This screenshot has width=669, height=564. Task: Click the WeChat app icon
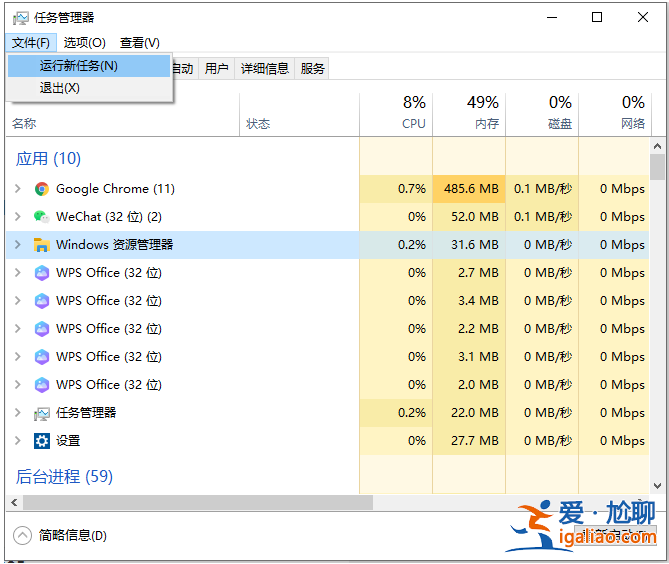[41, 217]
